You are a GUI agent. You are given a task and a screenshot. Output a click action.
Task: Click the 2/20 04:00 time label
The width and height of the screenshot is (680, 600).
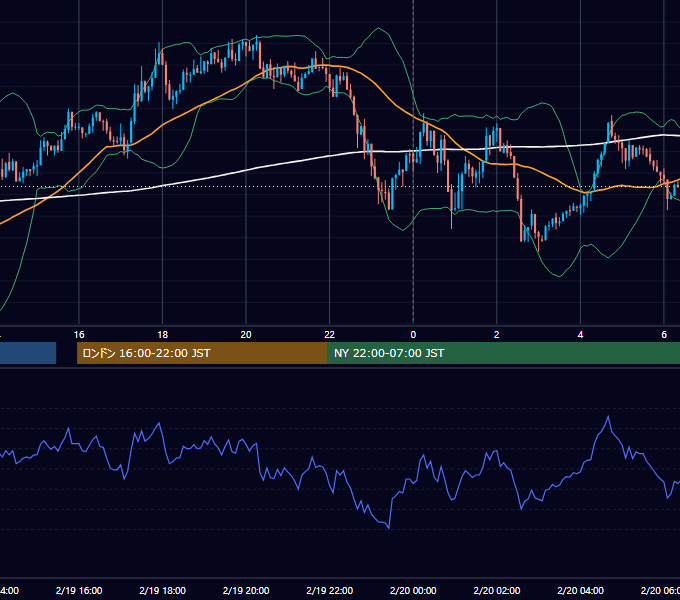pos(580,590)
